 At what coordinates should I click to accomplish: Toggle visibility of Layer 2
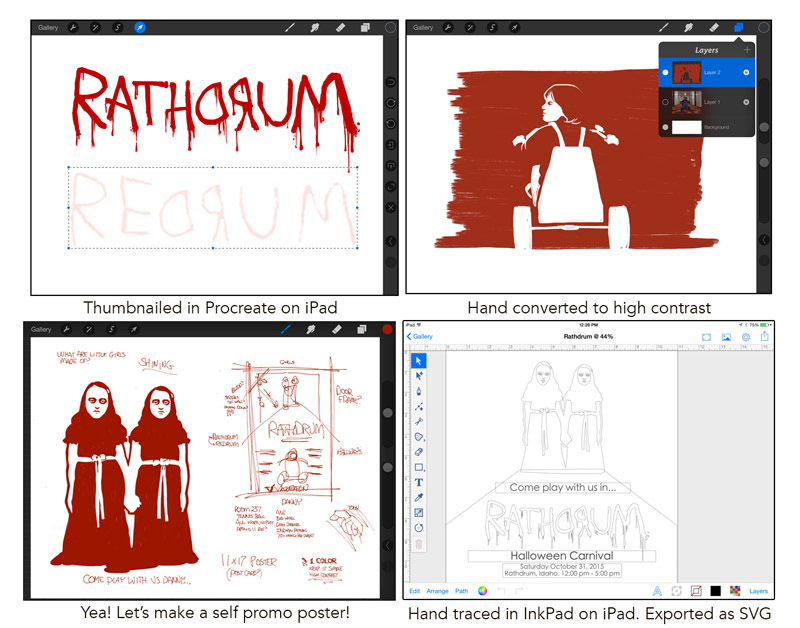[x=665, y=72]
